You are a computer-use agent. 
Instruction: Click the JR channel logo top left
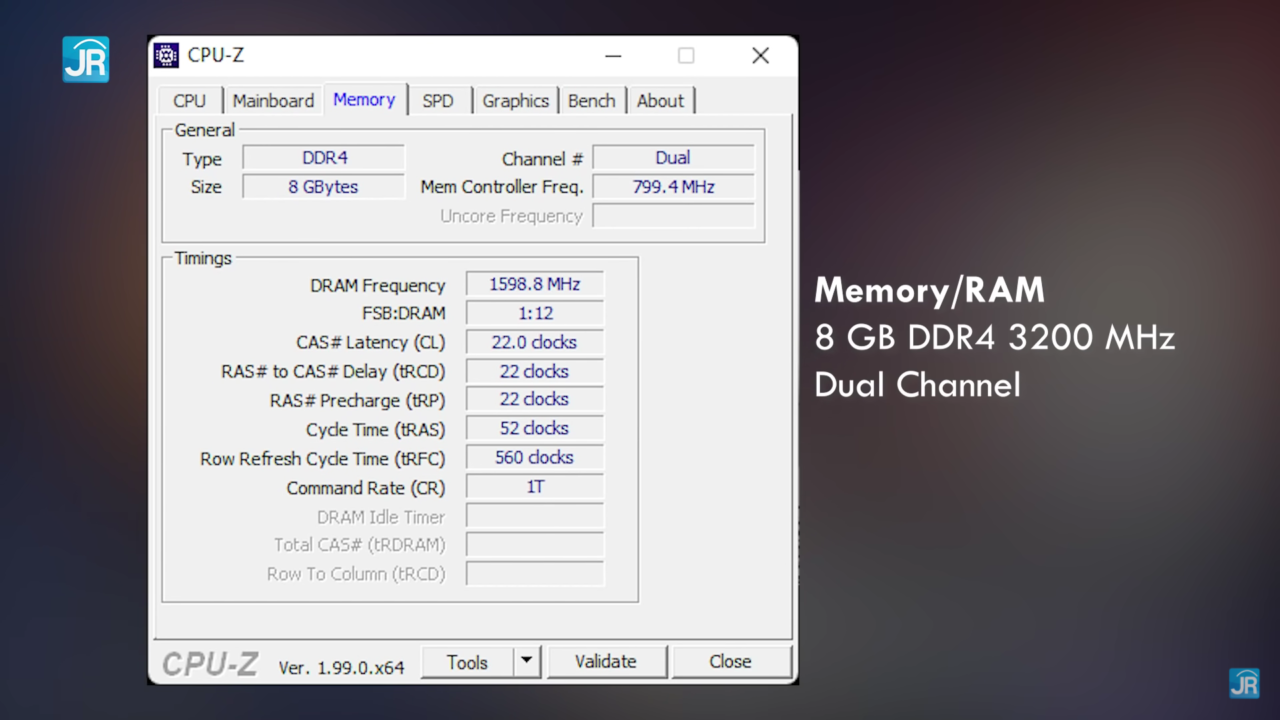pyautogui.click(x=85, y=59)
